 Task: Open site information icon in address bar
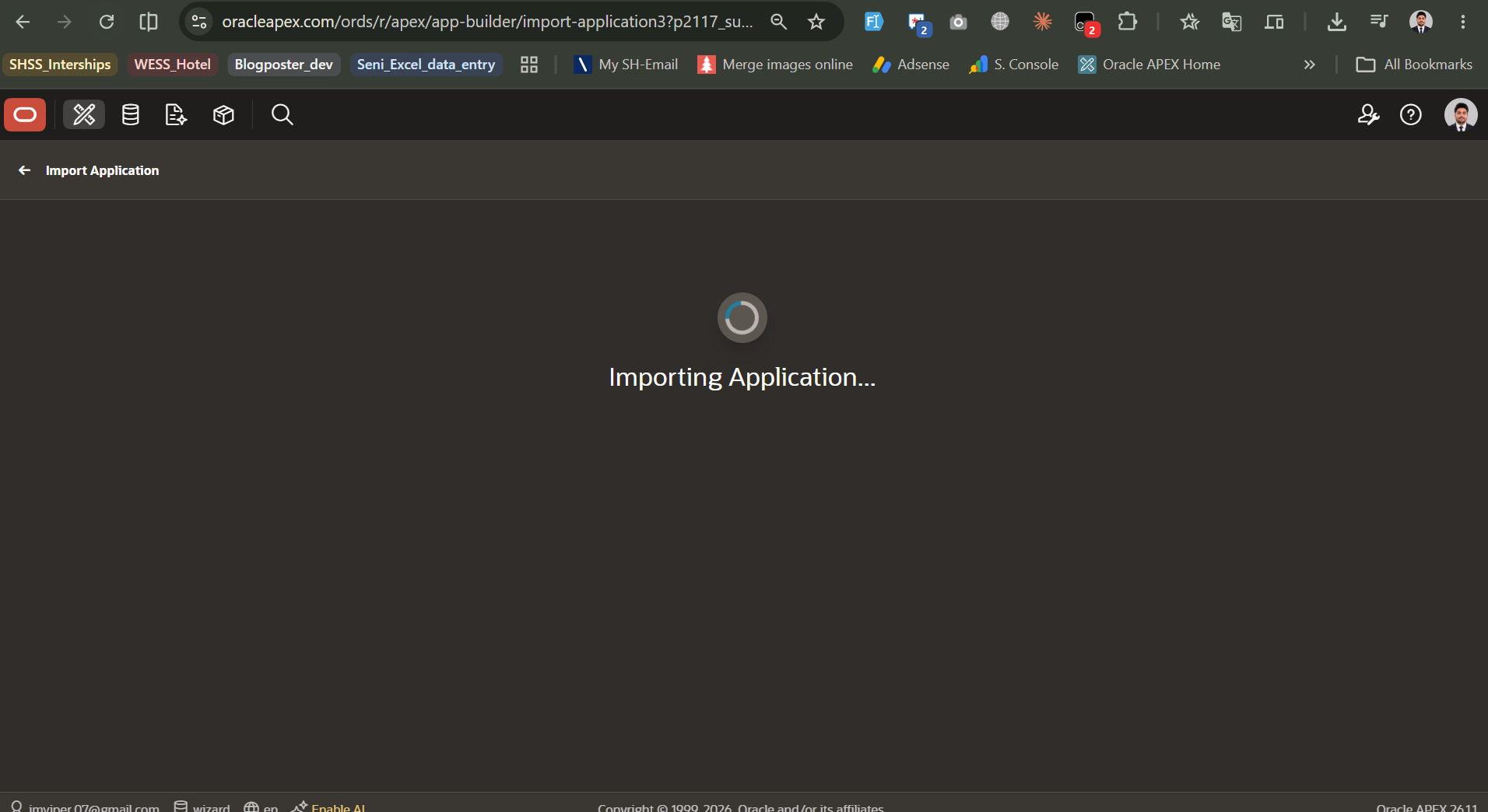199,22
